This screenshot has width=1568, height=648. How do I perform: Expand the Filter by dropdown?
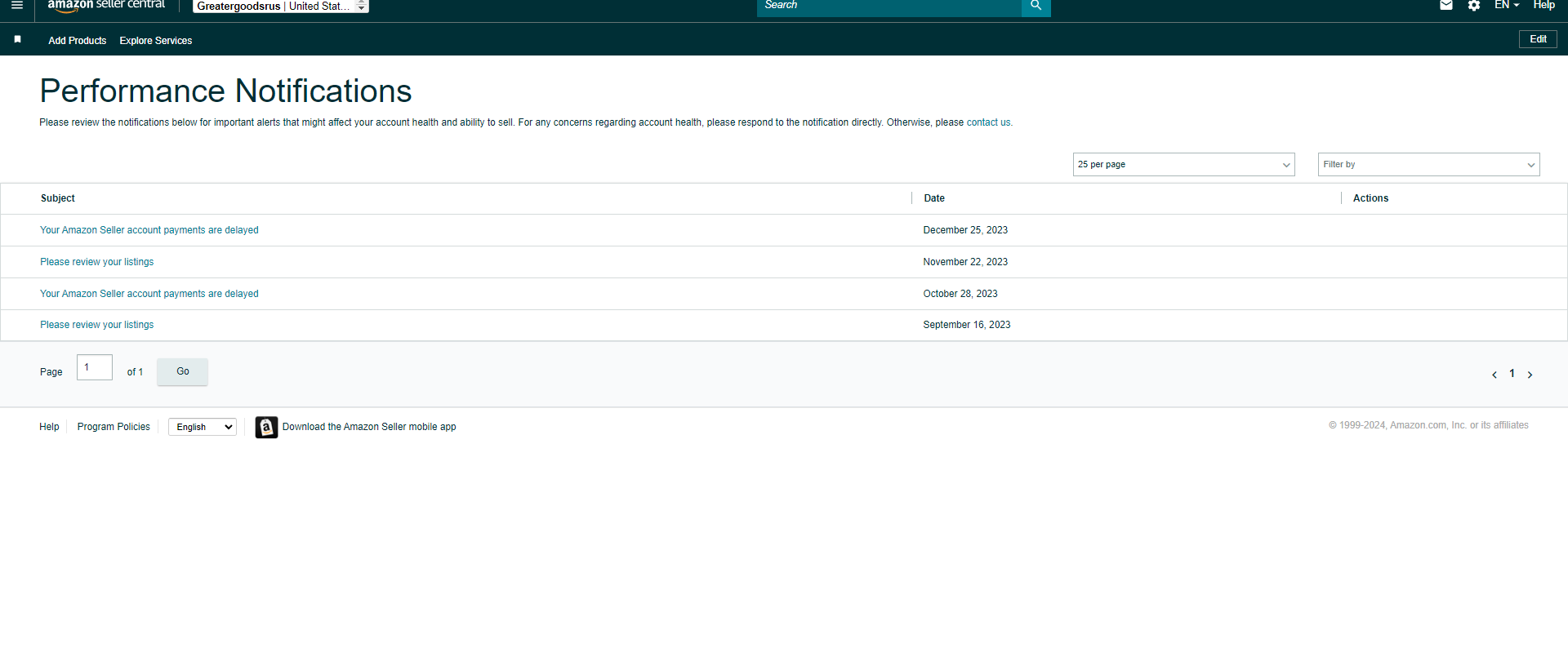click(1428, 164)
